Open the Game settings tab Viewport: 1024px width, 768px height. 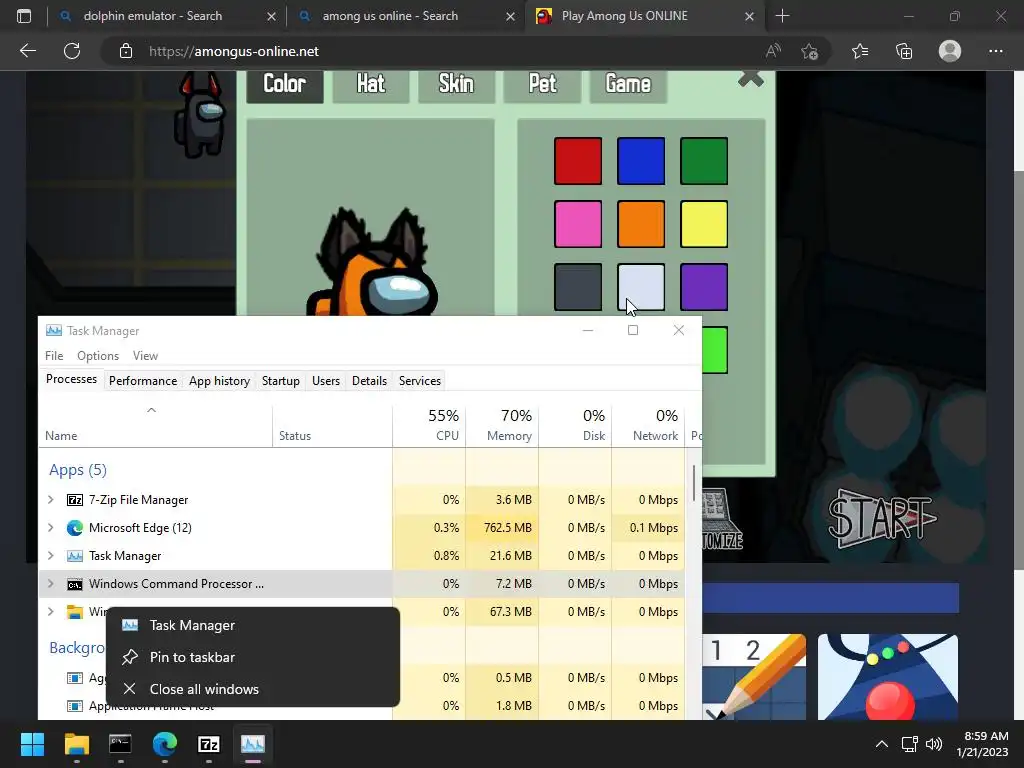[628, 85]
